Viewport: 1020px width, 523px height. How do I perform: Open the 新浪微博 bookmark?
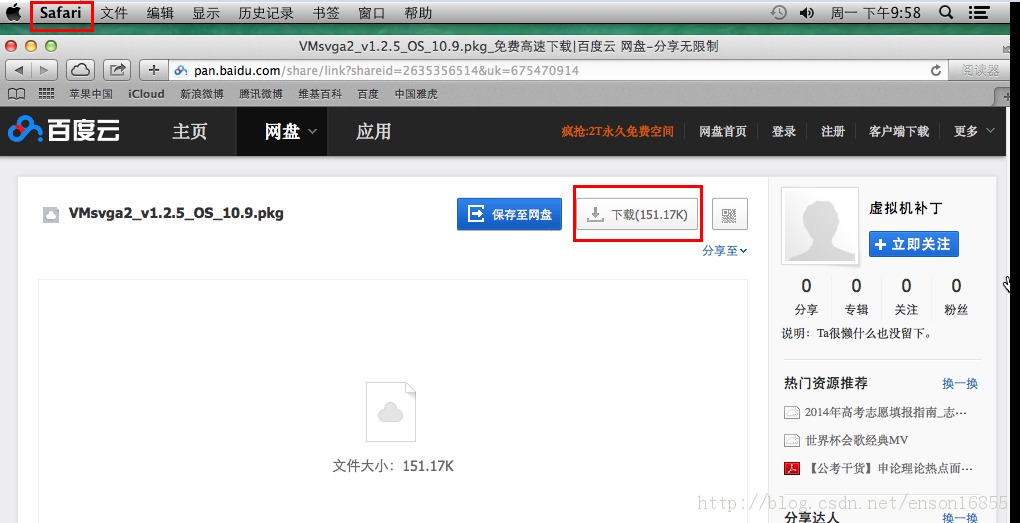click(202, 94)
